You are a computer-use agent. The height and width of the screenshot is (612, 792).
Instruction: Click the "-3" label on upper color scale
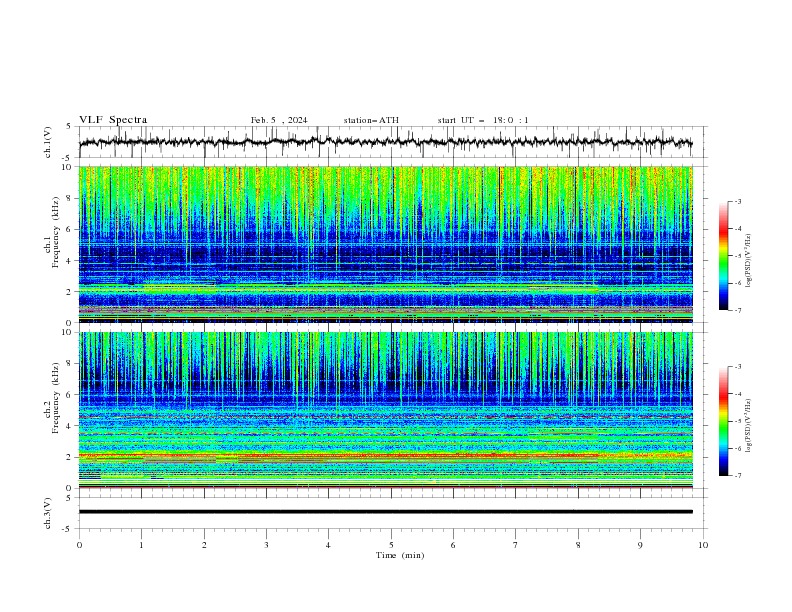[x=737, y=201]
